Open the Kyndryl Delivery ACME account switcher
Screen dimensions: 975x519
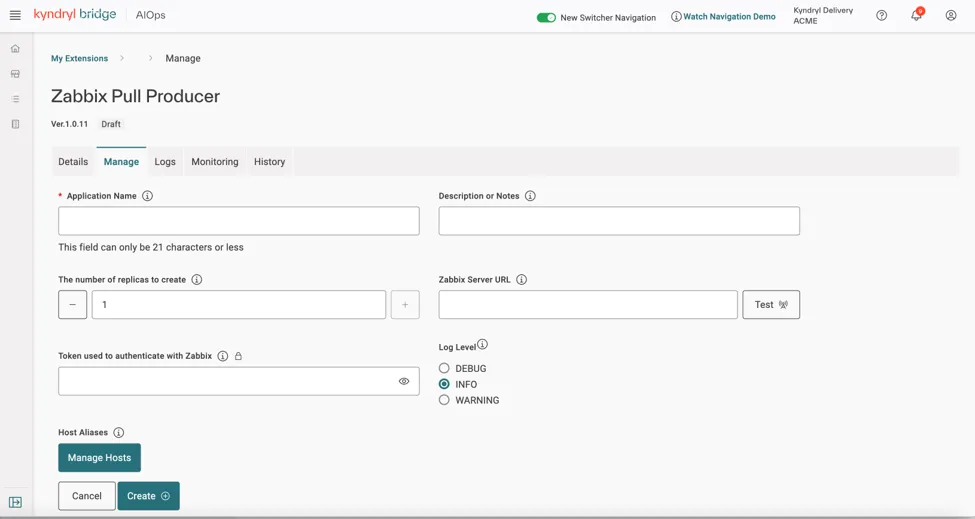click(x=823, y=16)
